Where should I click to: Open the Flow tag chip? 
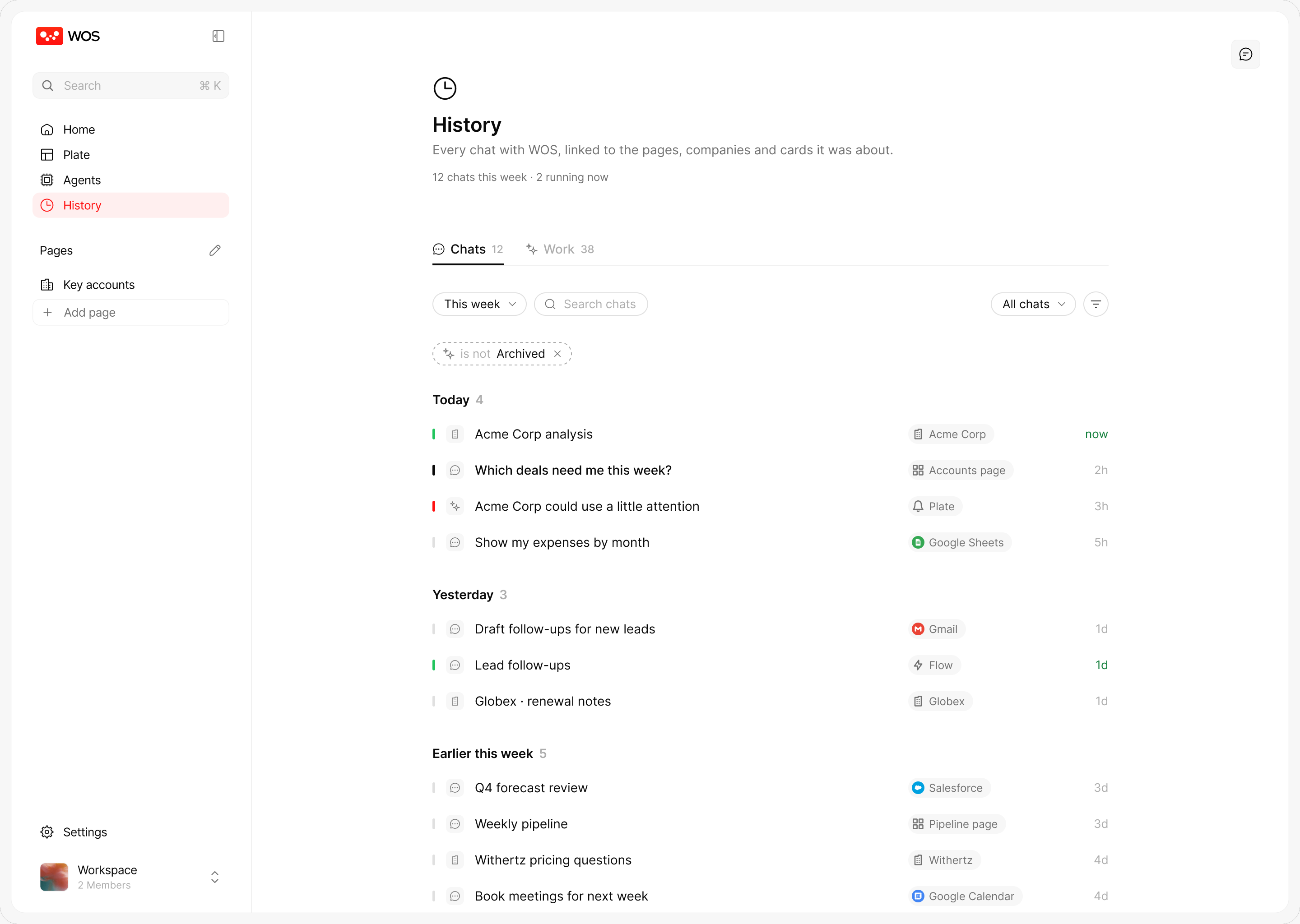click(x=934, y=665)
